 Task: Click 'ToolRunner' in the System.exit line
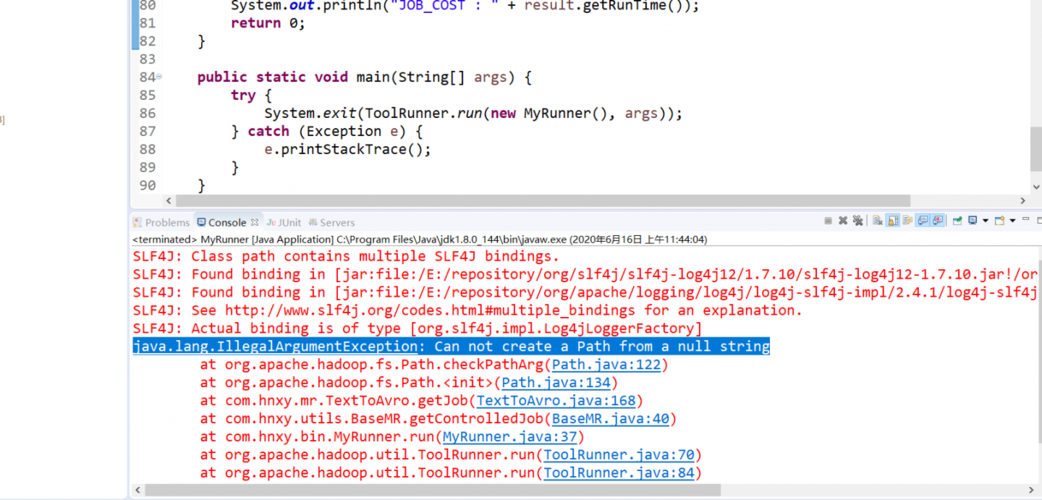[407, 113]
